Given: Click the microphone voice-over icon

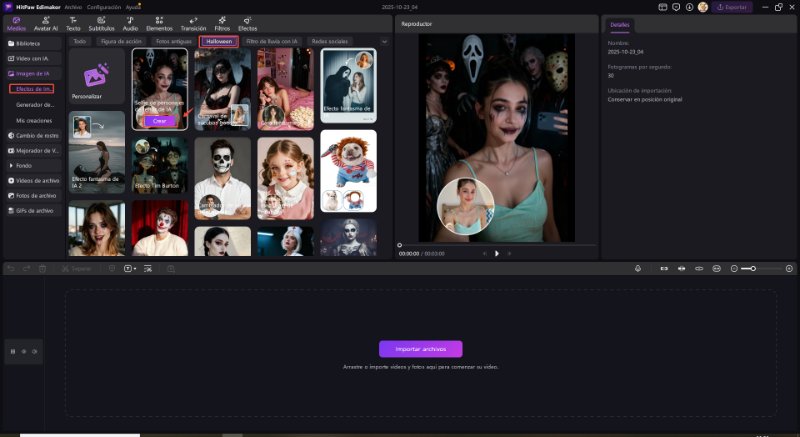Looking at the screenshot, I should [637, 269].
